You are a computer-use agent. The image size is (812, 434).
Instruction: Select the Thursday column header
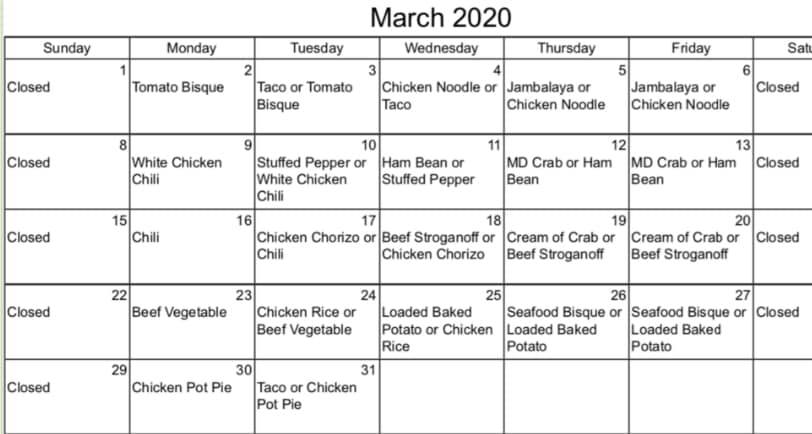click(566, 48)
